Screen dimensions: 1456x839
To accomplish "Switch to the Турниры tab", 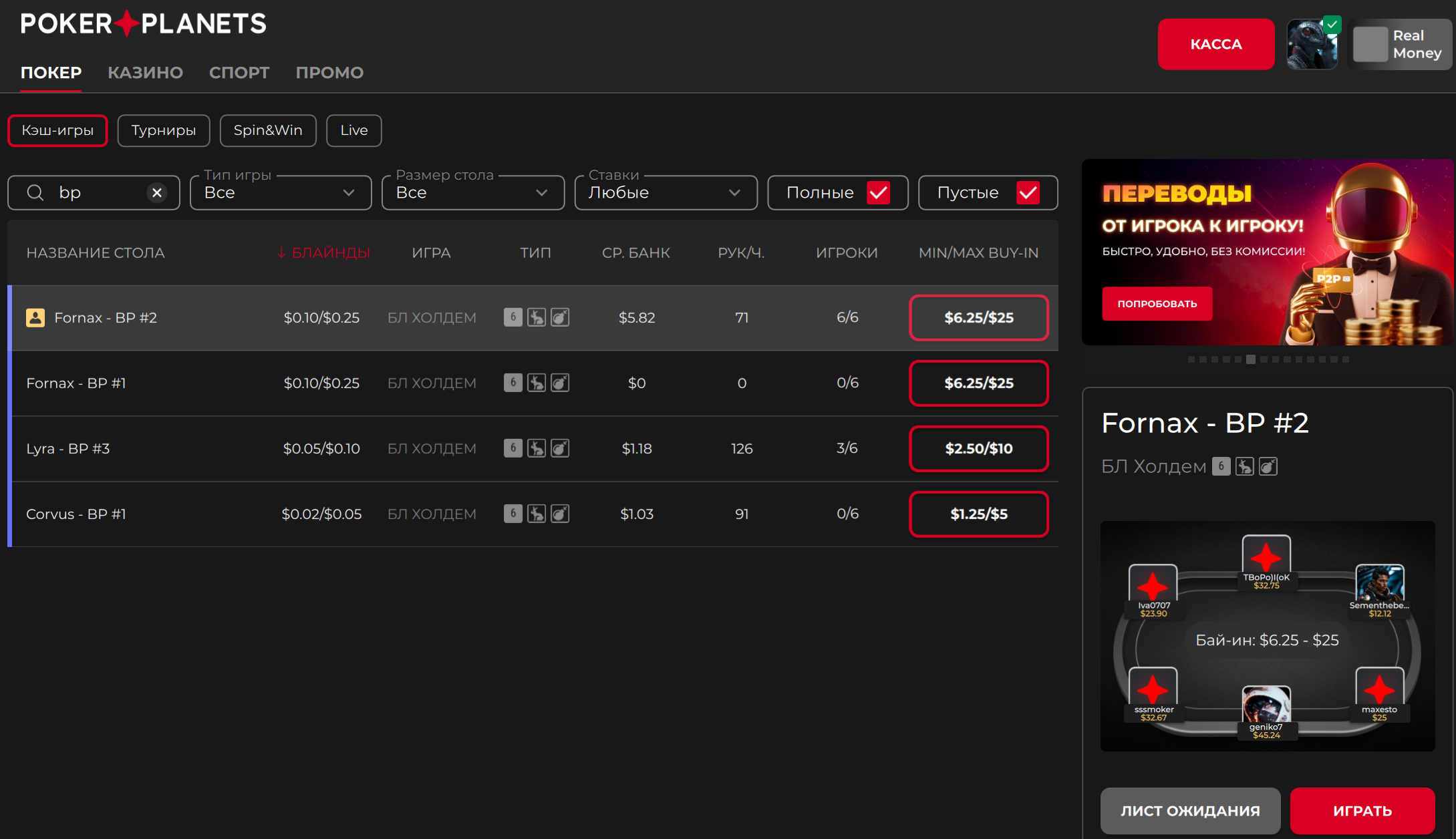I will click(x=164, y=130).
